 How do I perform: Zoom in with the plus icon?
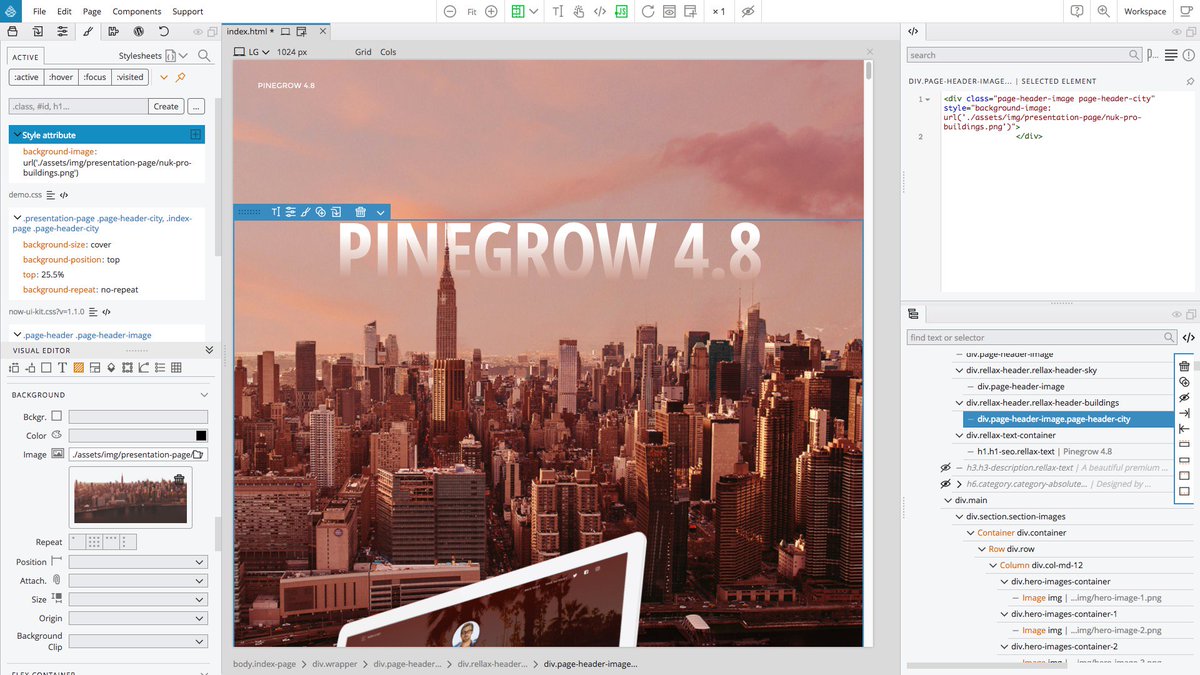[491, 11]
